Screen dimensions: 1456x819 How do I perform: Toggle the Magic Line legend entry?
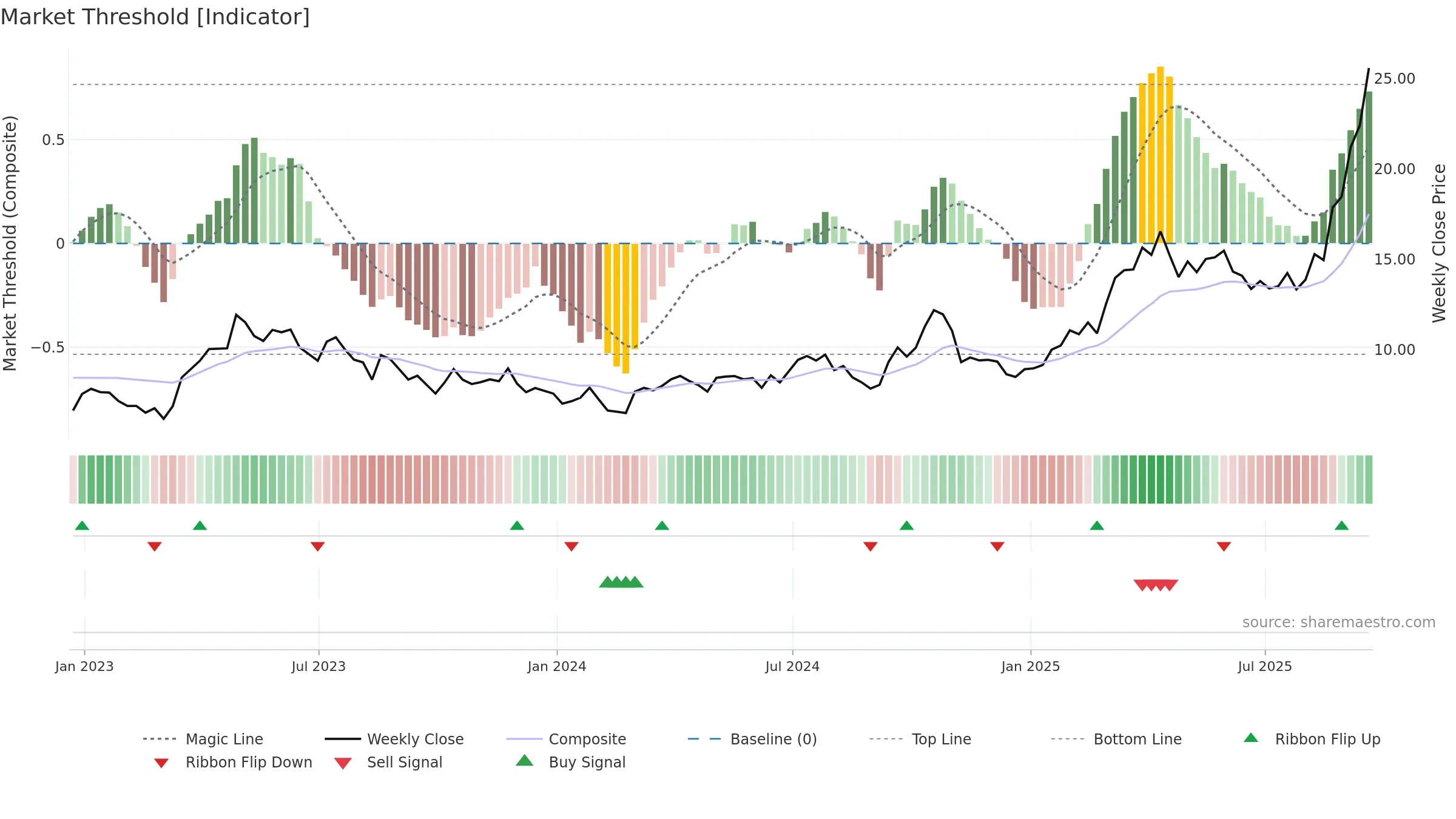tap(203, 739)
